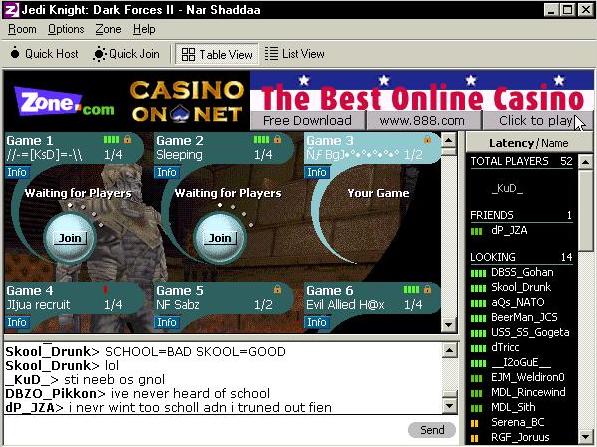Select player dTricc
The height and width of the screenshot is (447, 597).
pyautogui.click(x=505, y=347)
